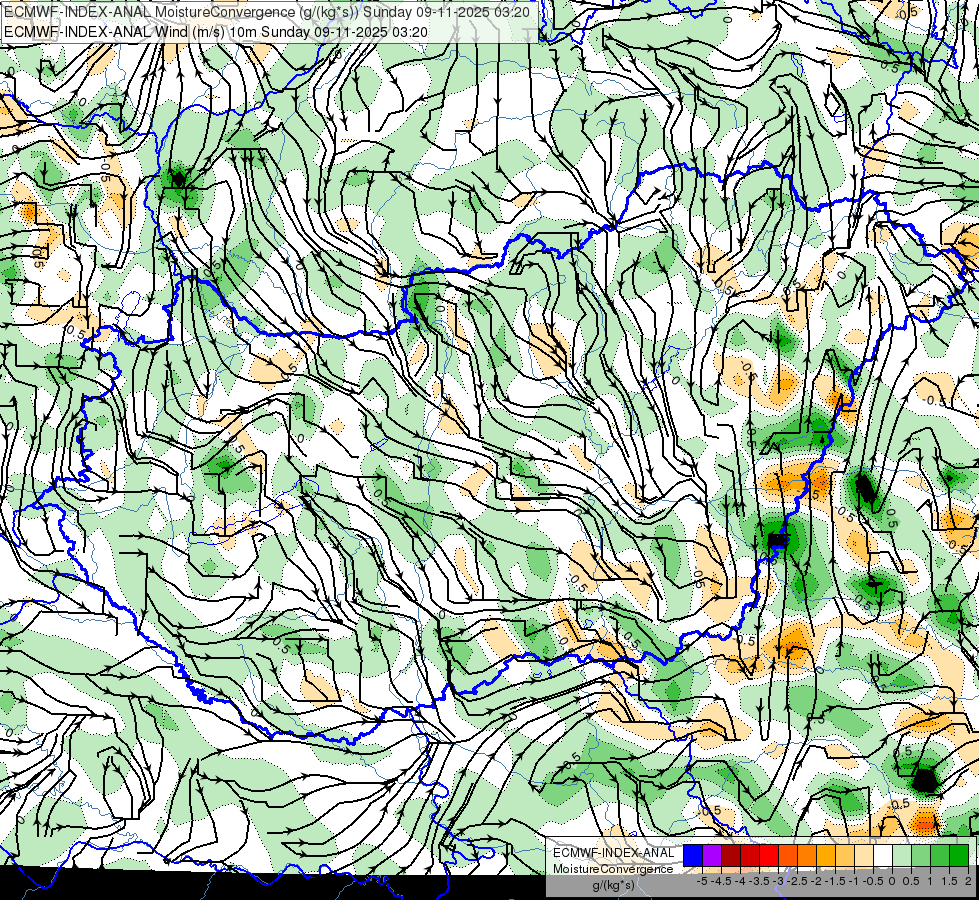Pick the palest green swatch between 0 and 0.5
Image resolution: width=979 pixels, height=900 pixels.
(902, 856)
